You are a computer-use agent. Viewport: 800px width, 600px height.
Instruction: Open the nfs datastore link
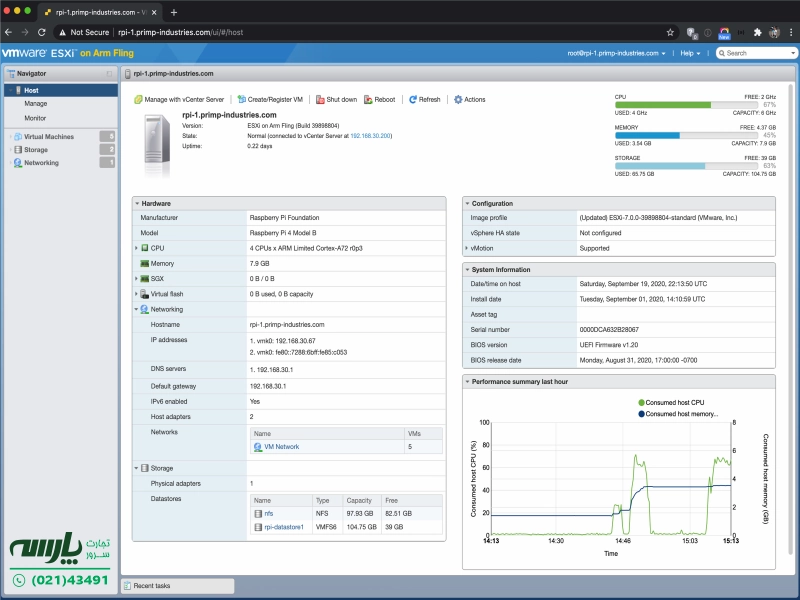[x=269, y=514]
